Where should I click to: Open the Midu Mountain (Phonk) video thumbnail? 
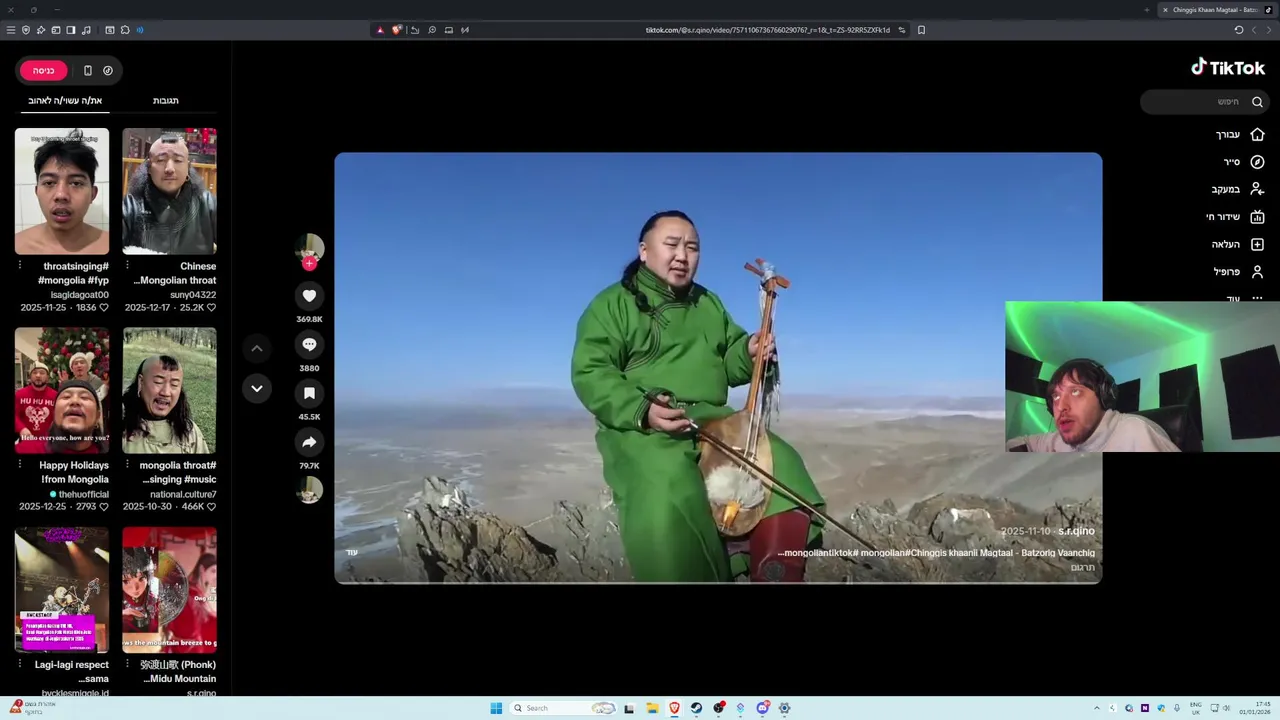click(169, 590)
